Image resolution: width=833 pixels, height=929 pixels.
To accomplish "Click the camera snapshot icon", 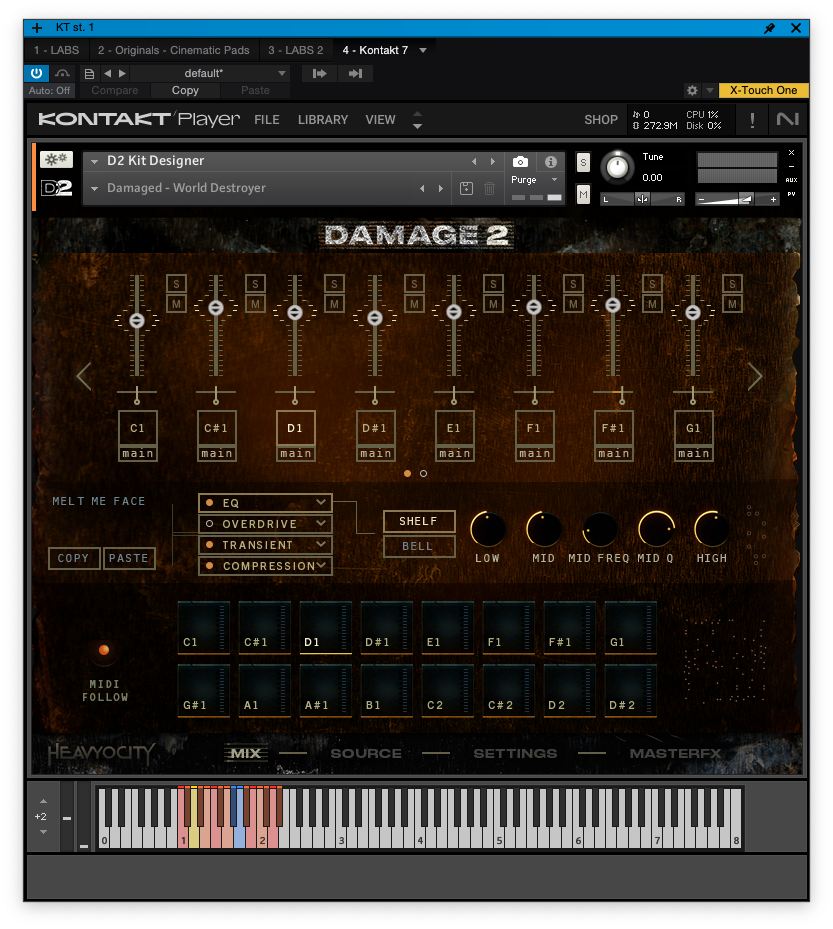I will pos(520,162).
